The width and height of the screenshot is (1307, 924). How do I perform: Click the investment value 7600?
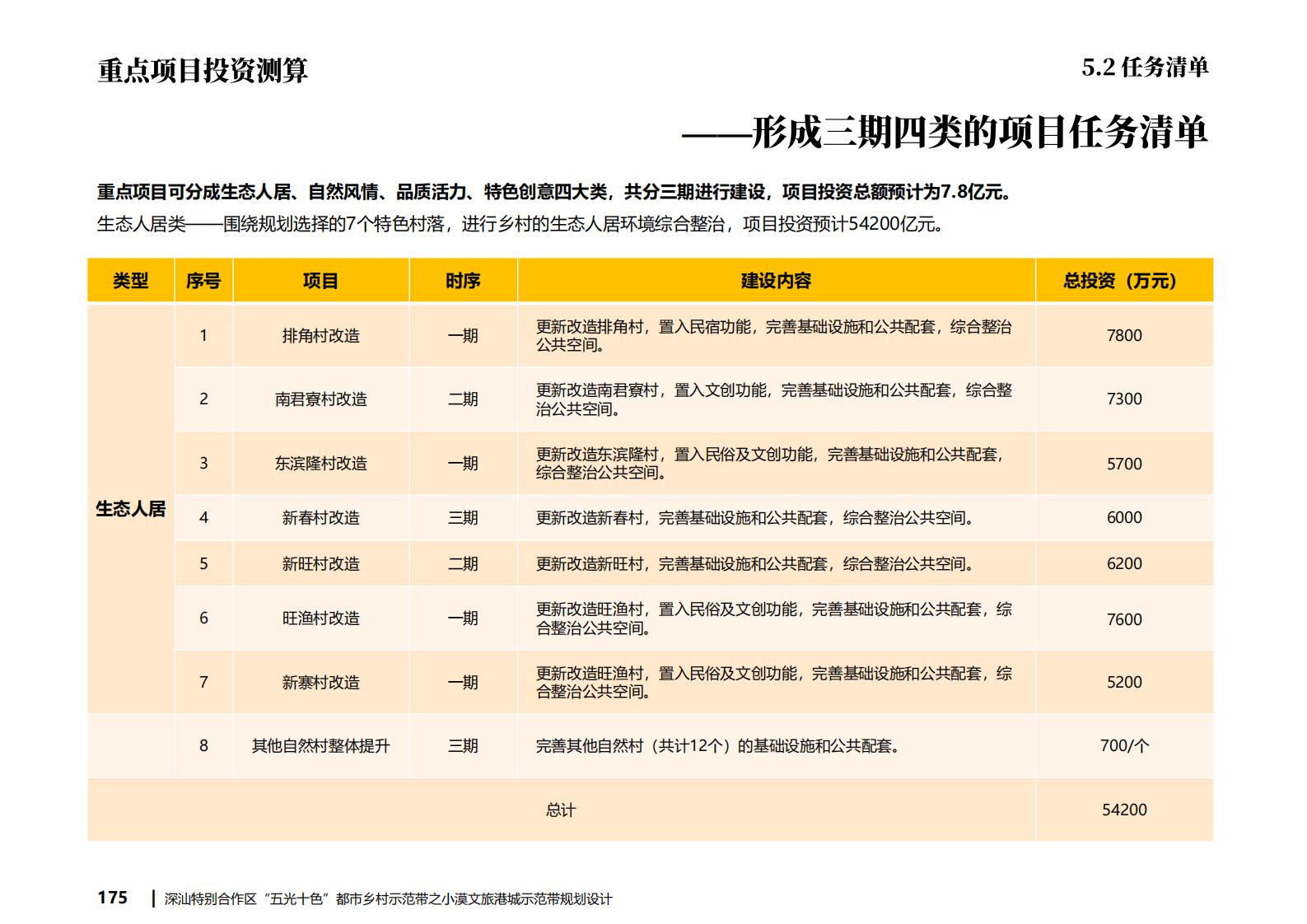(x=1124, y=619)
